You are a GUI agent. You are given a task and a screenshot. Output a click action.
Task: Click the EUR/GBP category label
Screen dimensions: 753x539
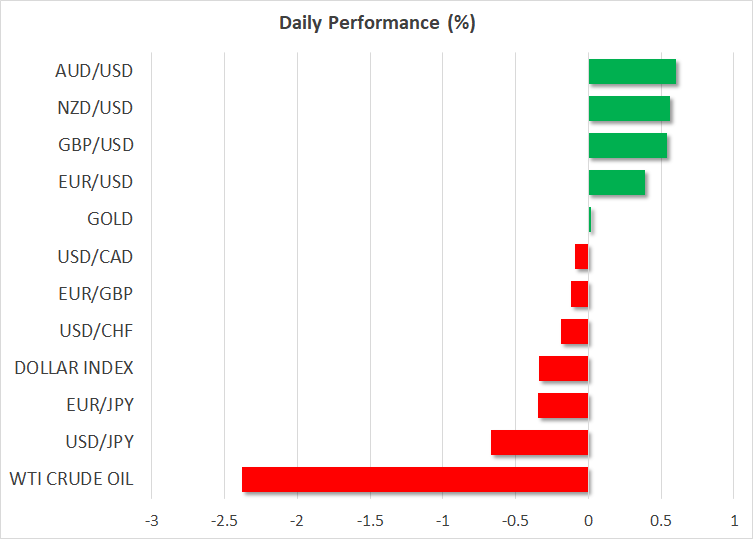click(96, 294)
